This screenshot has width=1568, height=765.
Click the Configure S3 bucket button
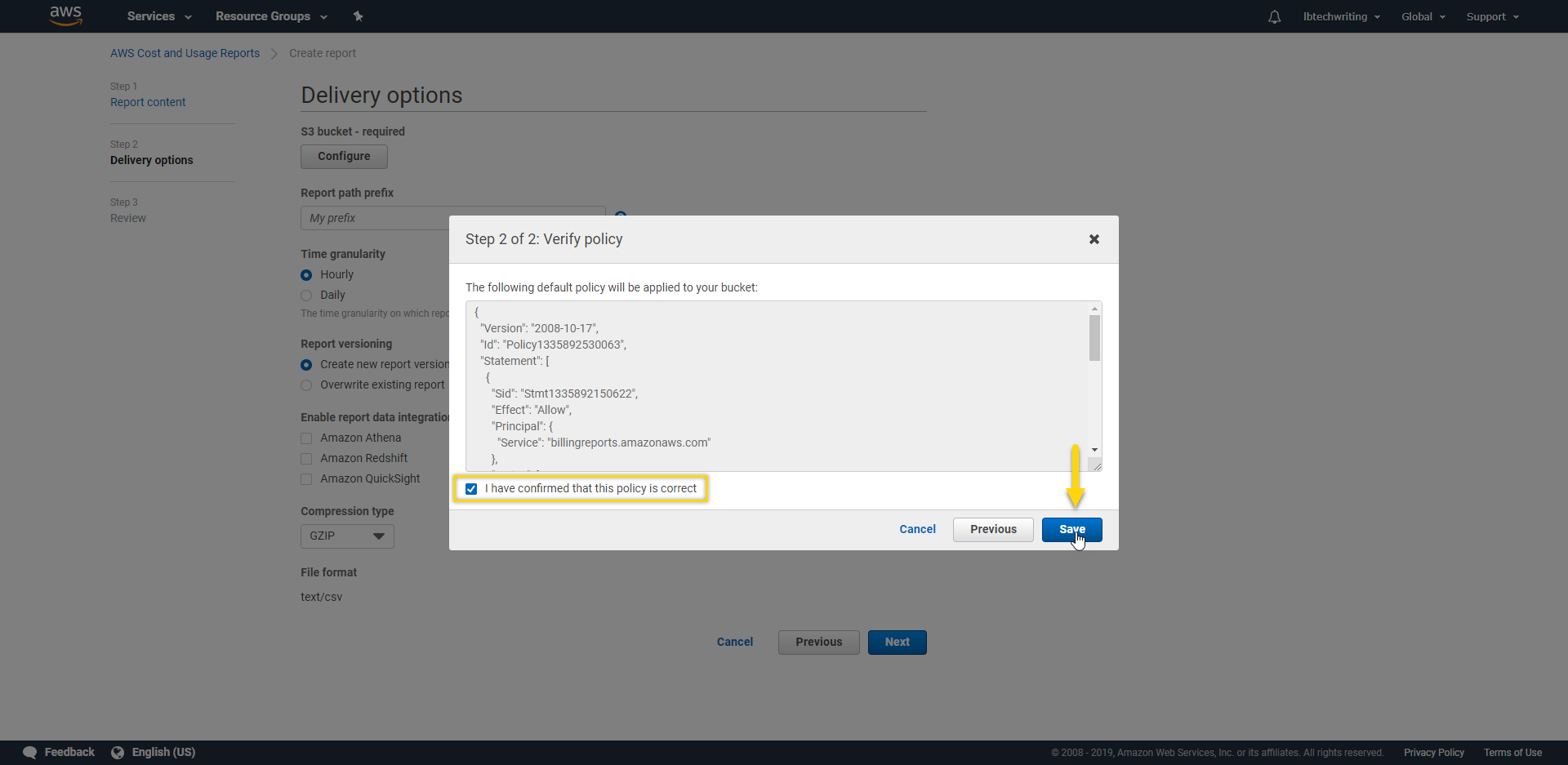344,156
